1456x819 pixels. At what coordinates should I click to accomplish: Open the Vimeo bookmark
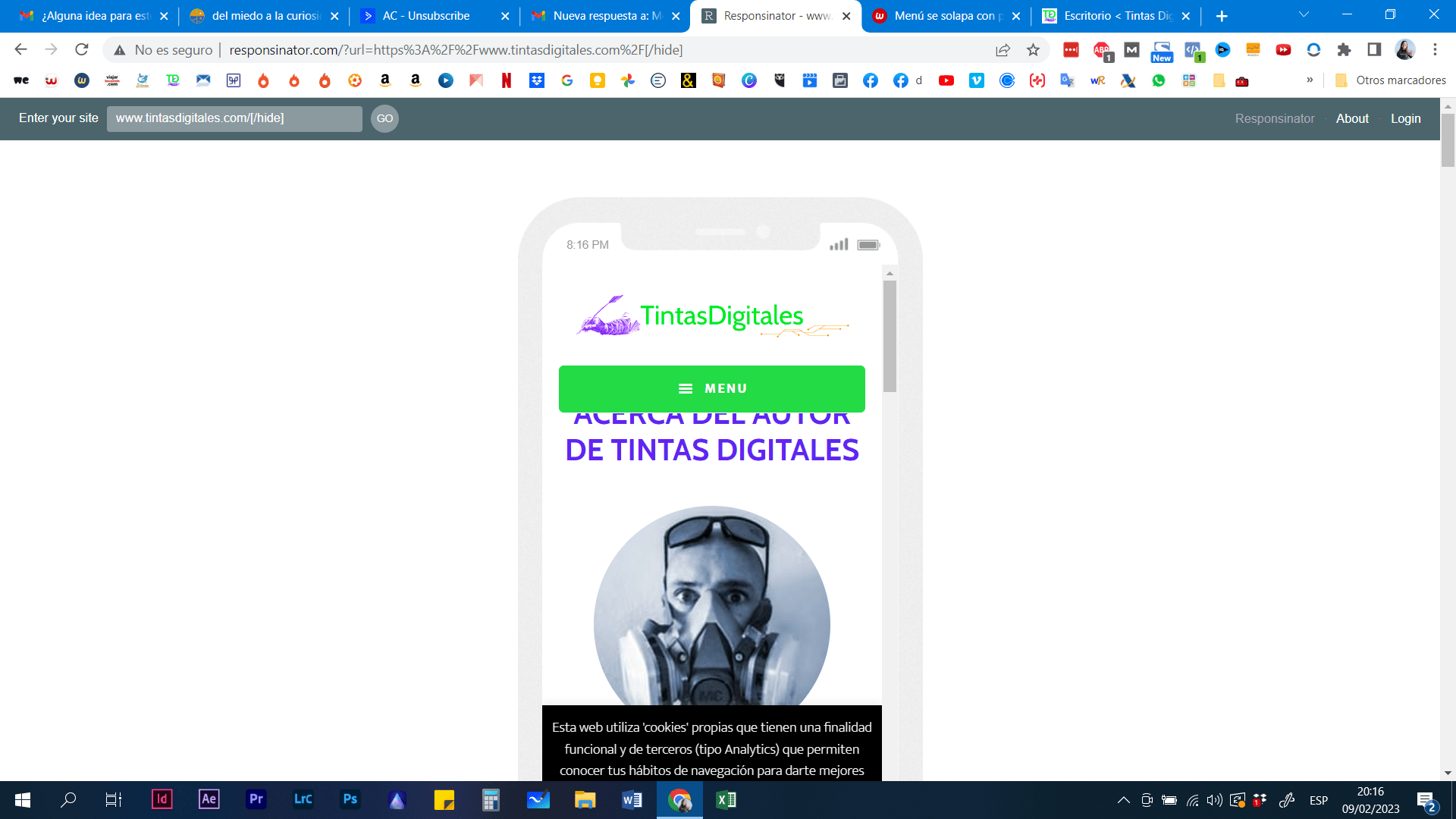click(977, 80)
